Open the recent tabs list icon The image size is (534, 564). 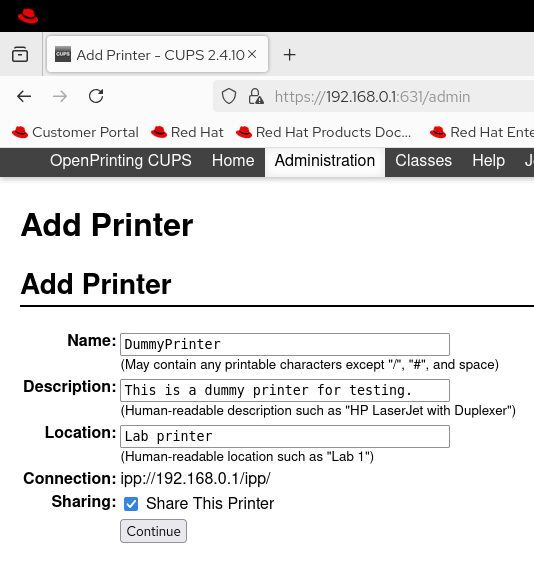tap(20, 55)
